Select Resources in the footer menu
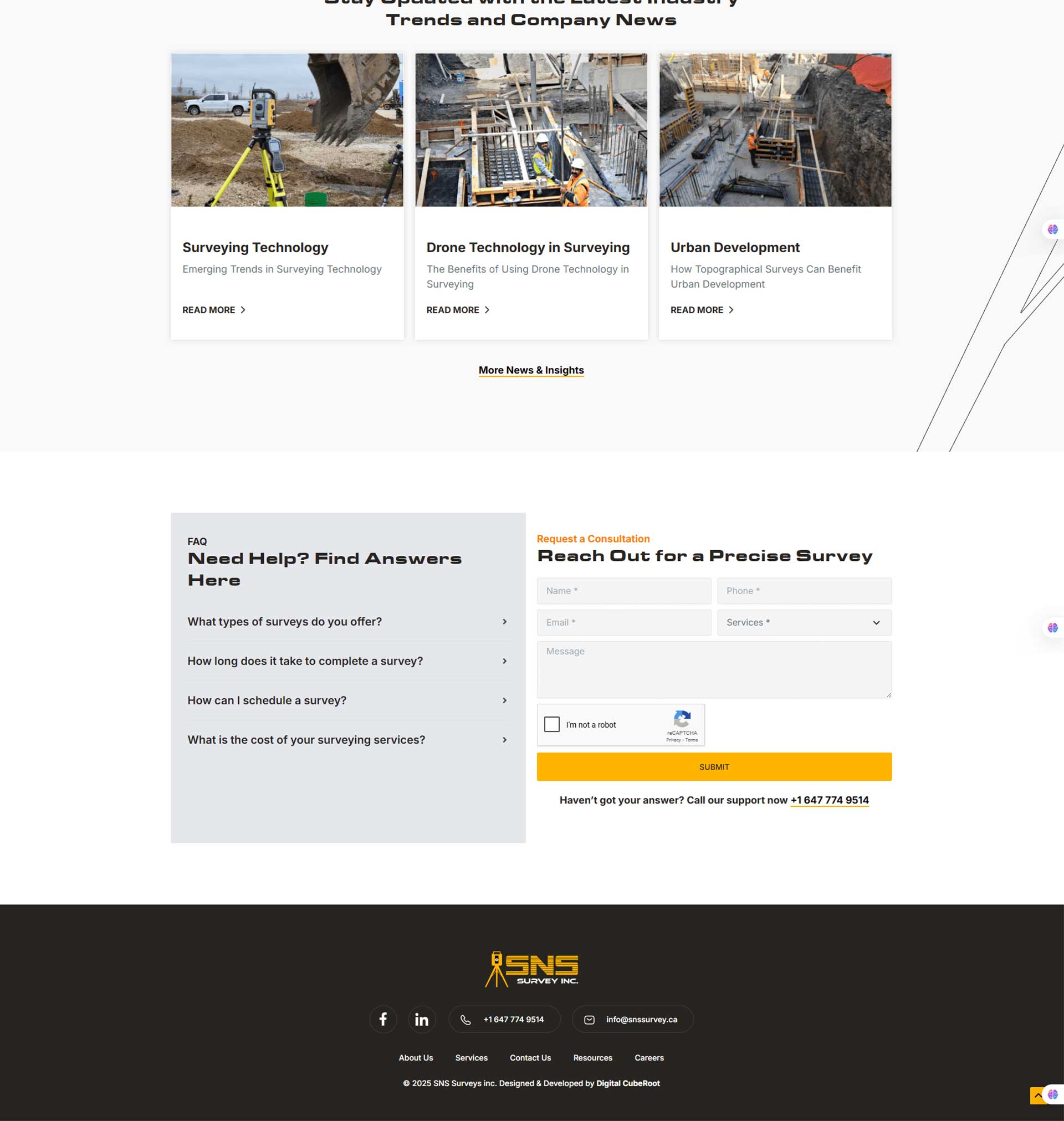 coord(593,1057)
